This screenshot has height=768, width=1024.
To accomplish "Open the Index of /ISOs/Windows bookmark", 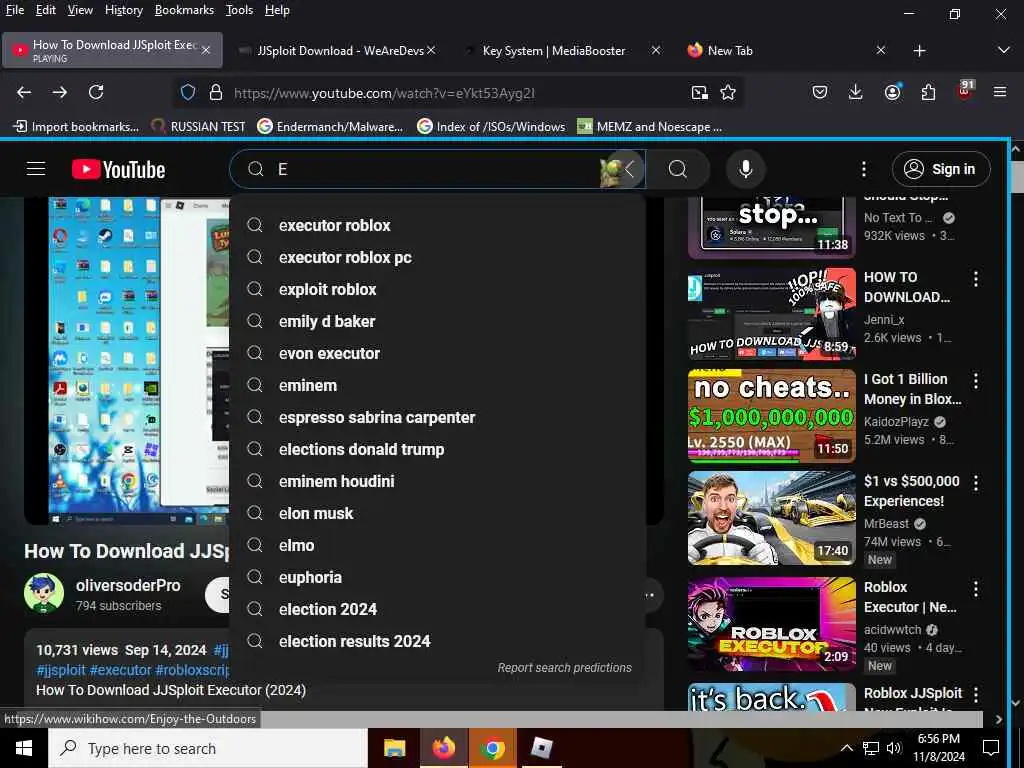I will (x=491, y=127).
